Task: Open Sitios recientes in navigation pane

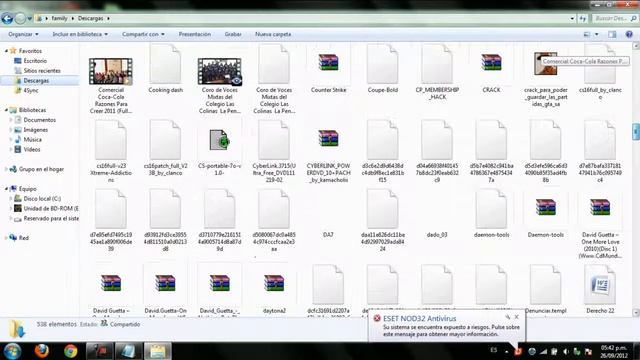Action: click(42, 71)
